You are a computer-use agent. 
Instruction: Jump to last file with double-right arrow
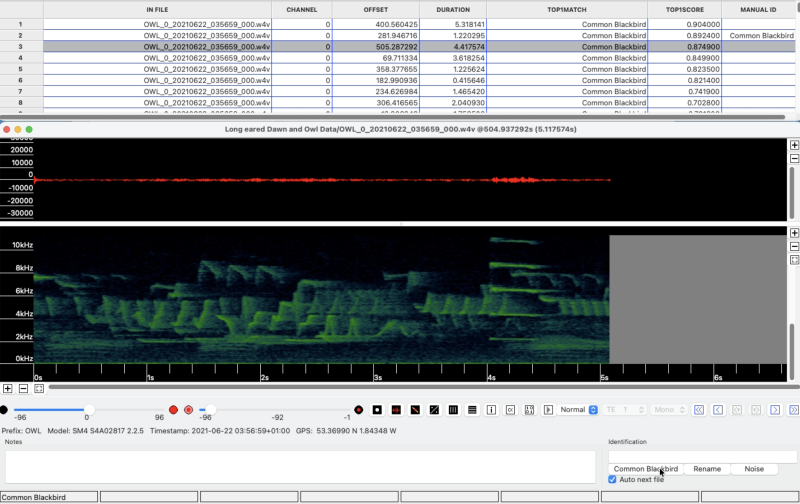(794, 410)
